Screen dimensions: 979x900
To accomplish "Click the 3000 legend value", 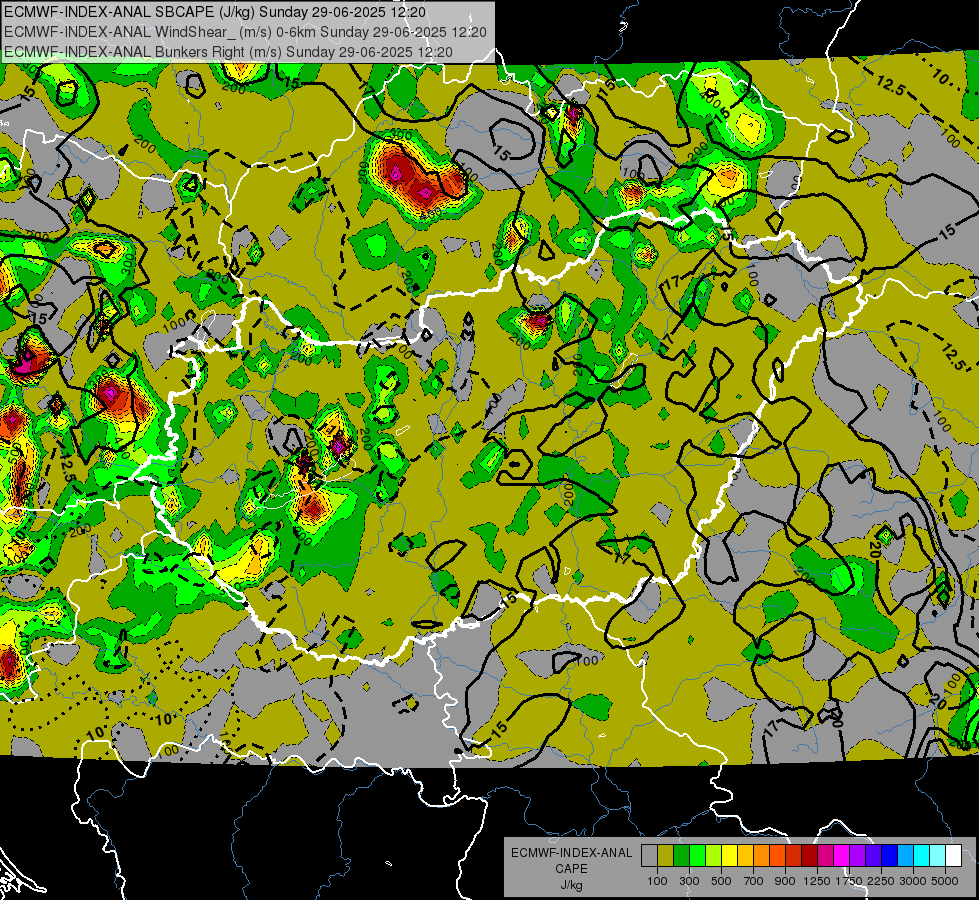I will point(913,881).
